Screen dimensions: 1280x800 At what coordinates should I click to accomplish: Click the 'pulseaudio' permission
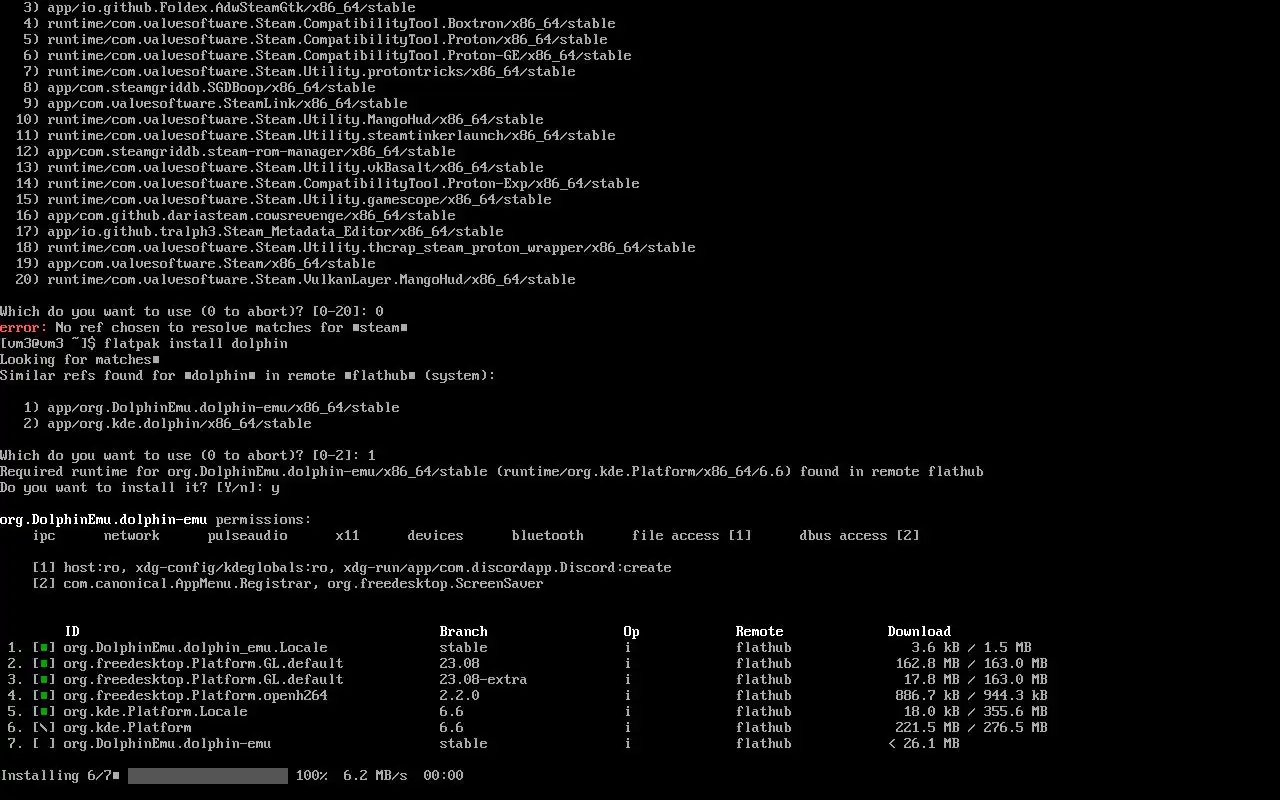click(248, 536)
